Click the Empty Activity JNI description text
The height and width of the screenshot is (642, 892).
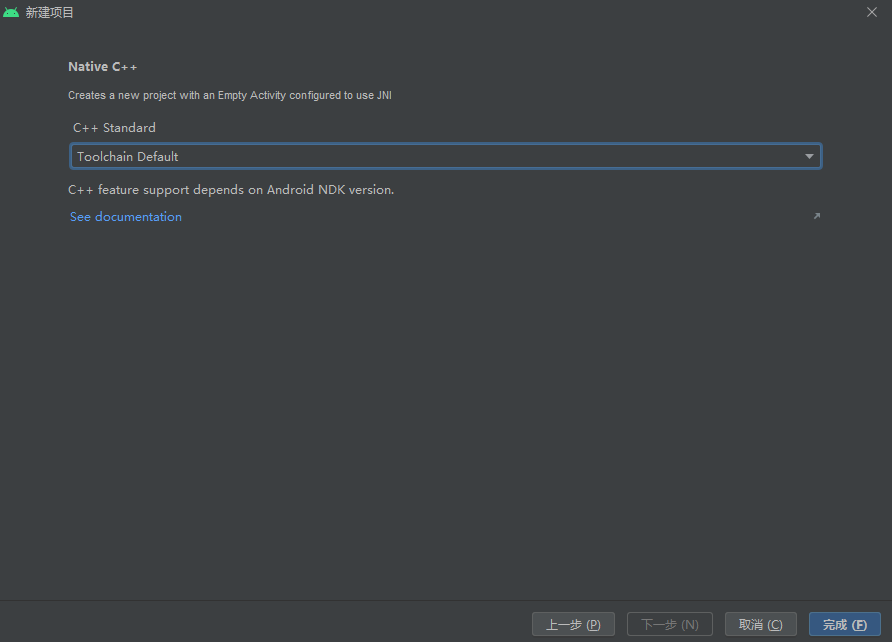[x=229, y=95]
